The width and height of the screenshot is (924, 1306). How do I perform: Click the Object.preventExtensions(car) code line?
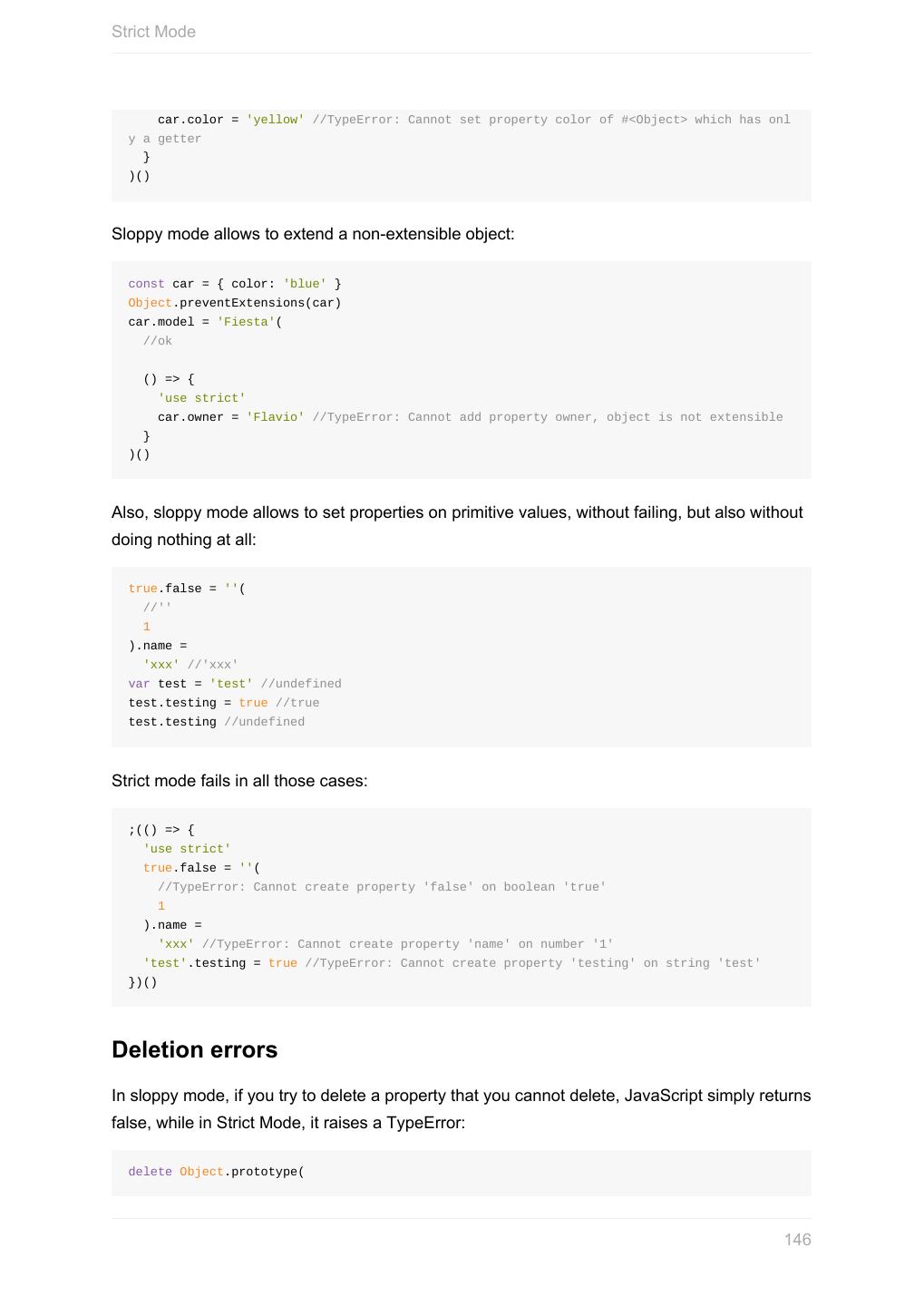[235, 303]
